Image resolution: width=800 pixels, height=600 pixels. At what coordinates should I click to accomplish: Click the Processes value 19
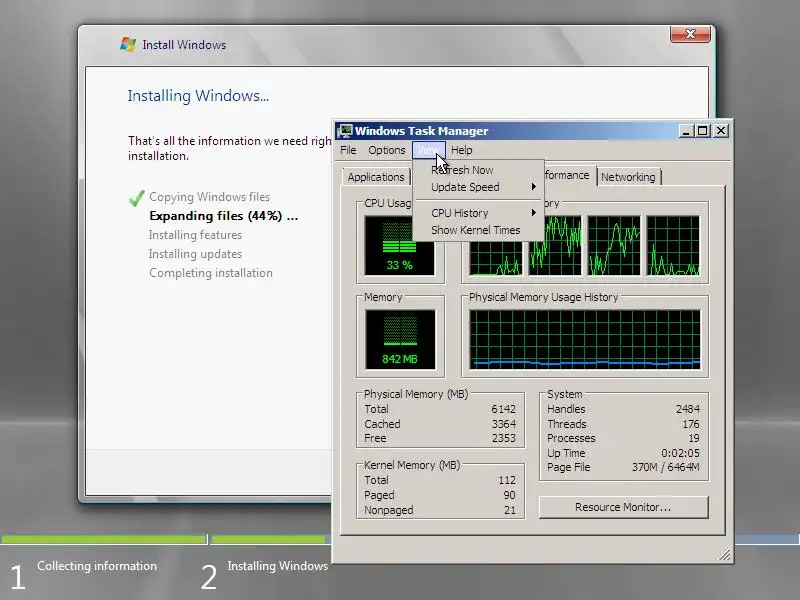(694, 438)
